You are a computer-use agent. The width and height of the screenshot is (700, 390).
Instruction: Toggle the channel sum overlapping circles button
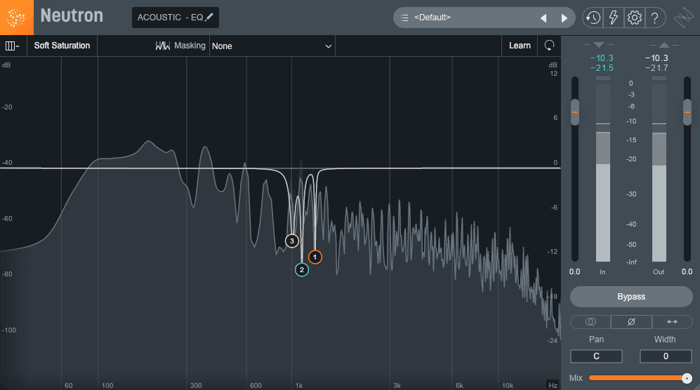point(591,322)
